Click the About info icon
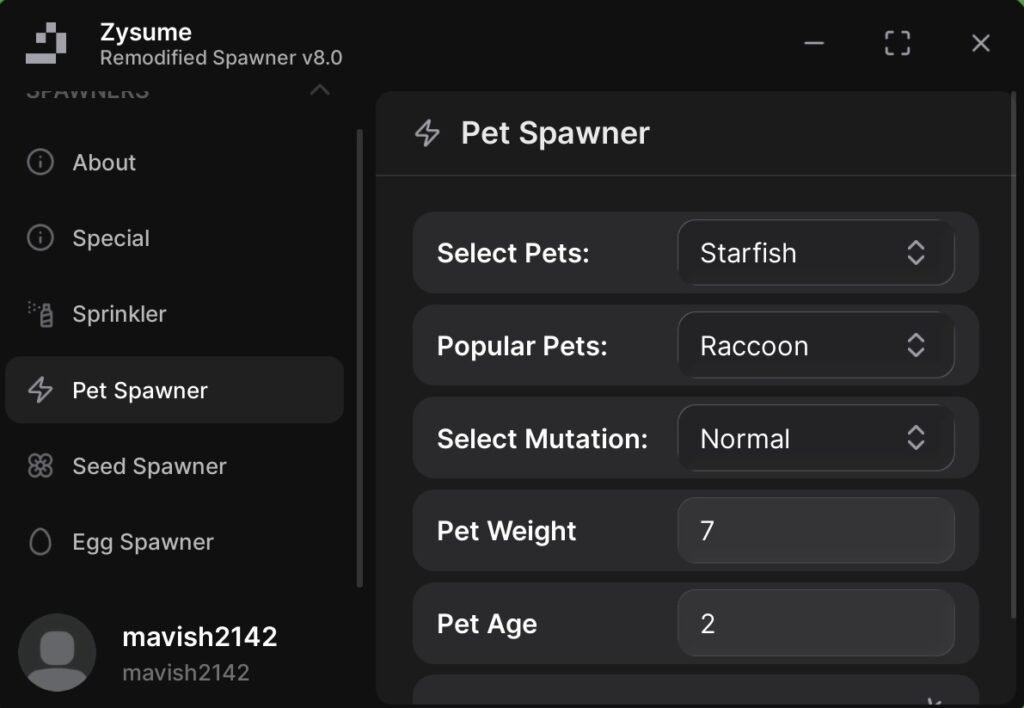1024x708 pixels. (x=40, y=162)
